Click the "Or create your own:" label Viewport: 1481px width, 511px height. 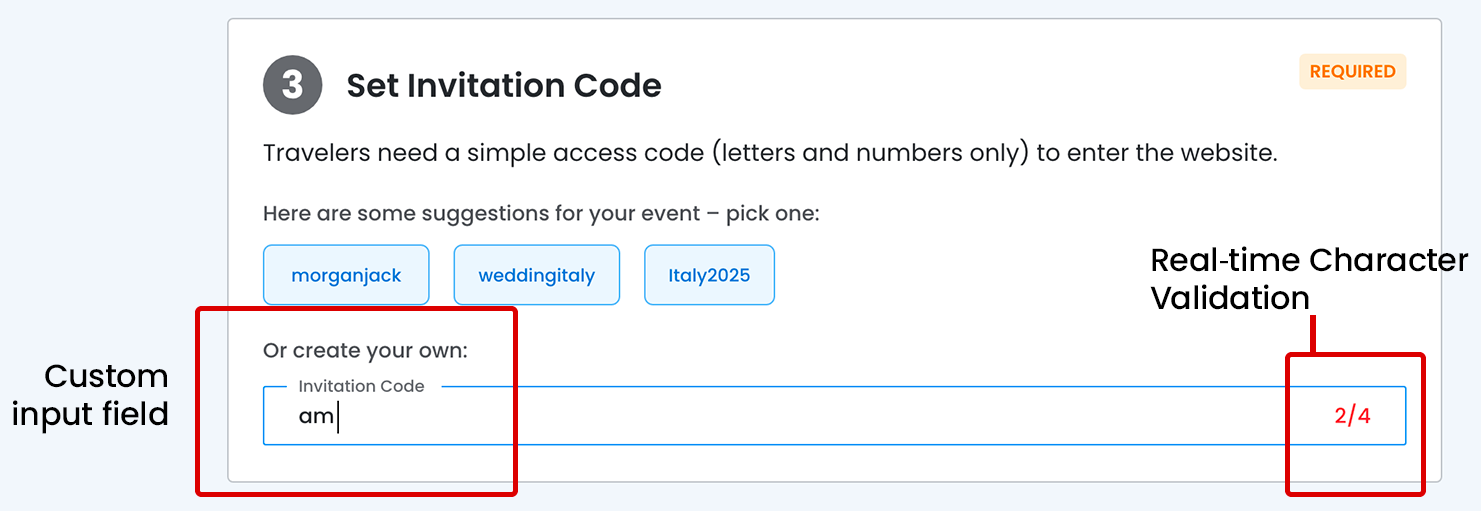(x=365, y=351)
